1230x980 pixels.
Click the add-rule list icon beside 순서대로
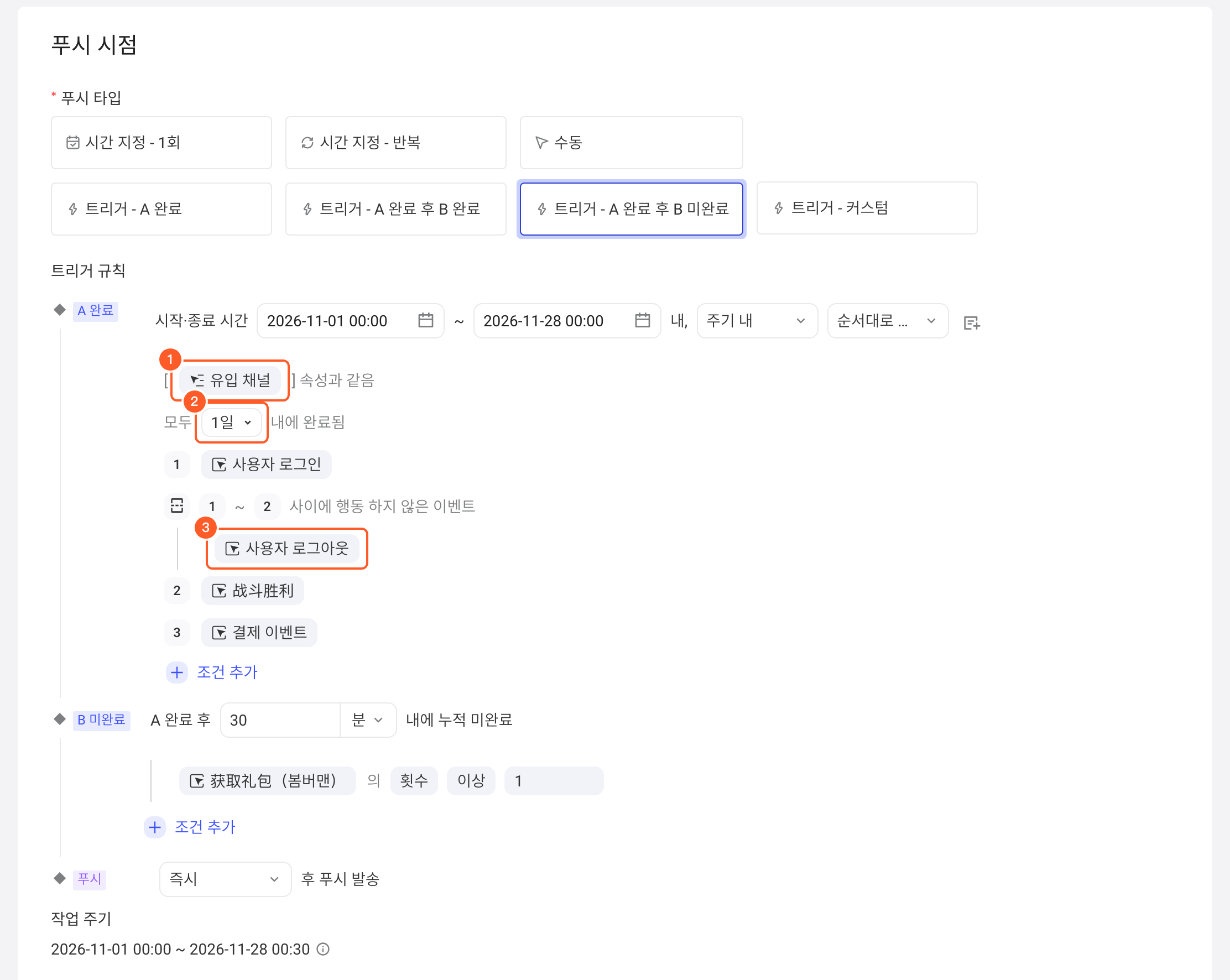pos(972,323)
